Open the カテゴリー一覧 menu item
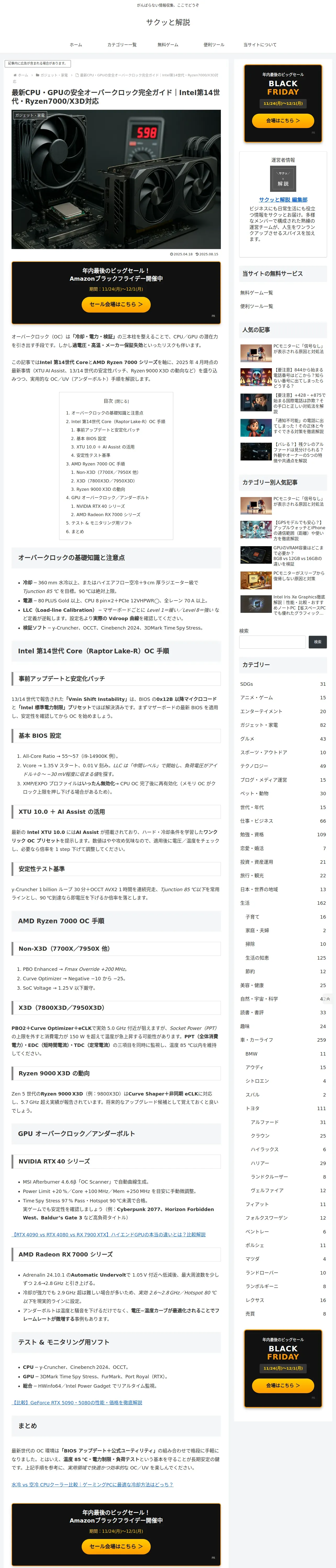336x1568 pixels. click(122, 44)
